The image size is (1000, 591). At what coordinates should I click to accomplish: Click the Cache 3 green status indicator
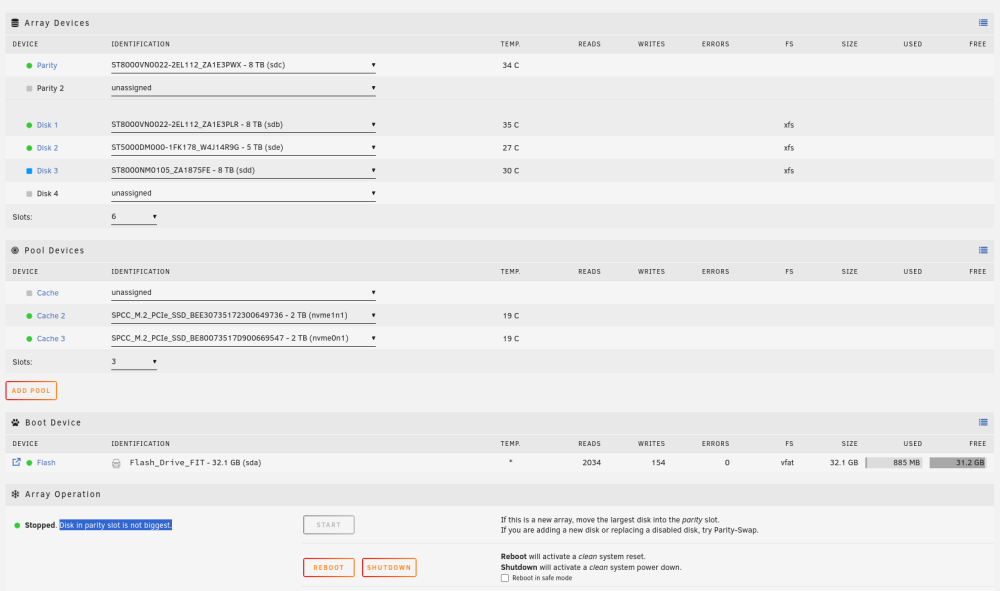29,339
